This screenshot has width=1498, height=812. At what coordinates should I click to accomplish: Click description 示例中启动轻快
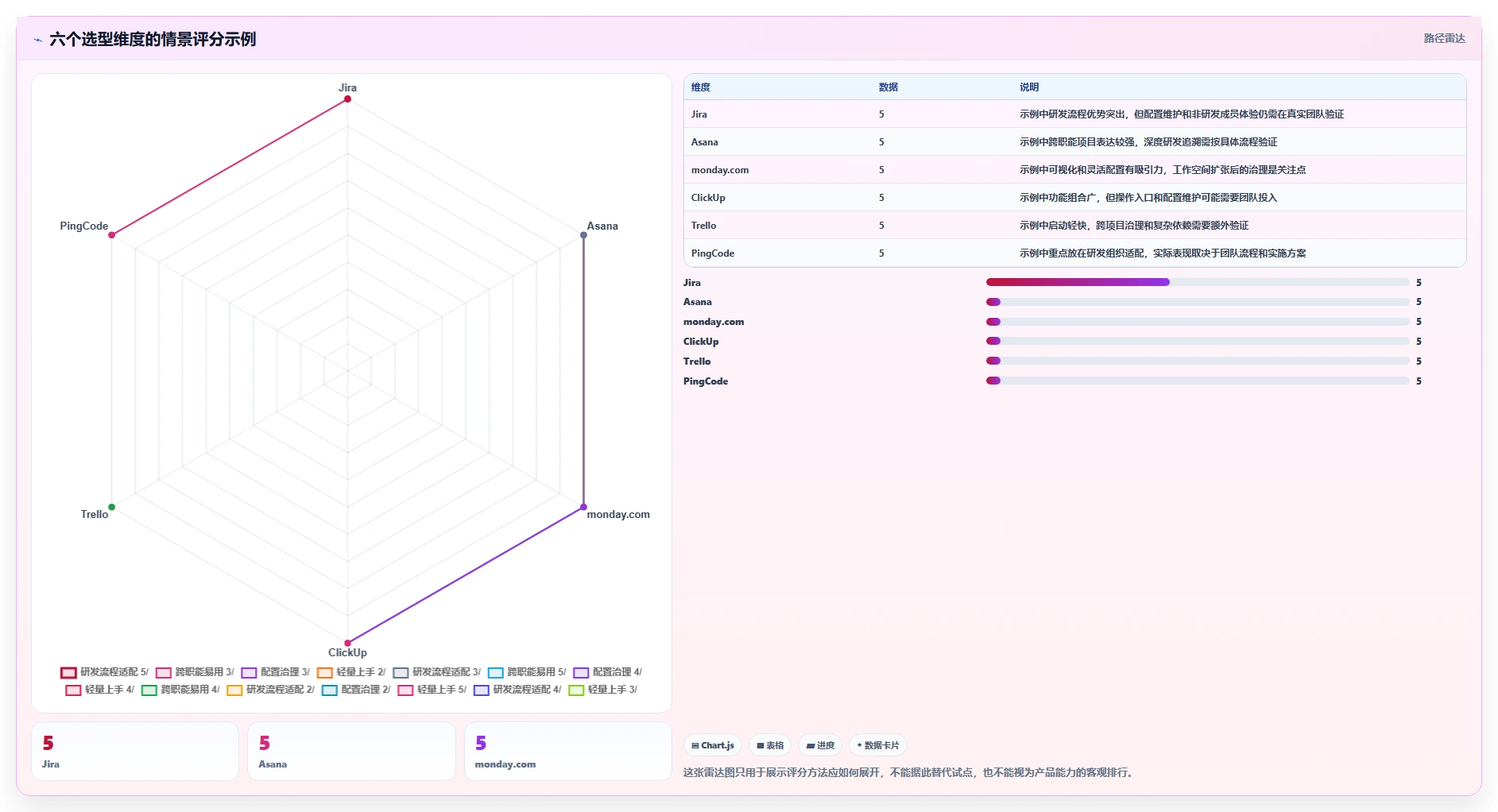click(1134, 226)
